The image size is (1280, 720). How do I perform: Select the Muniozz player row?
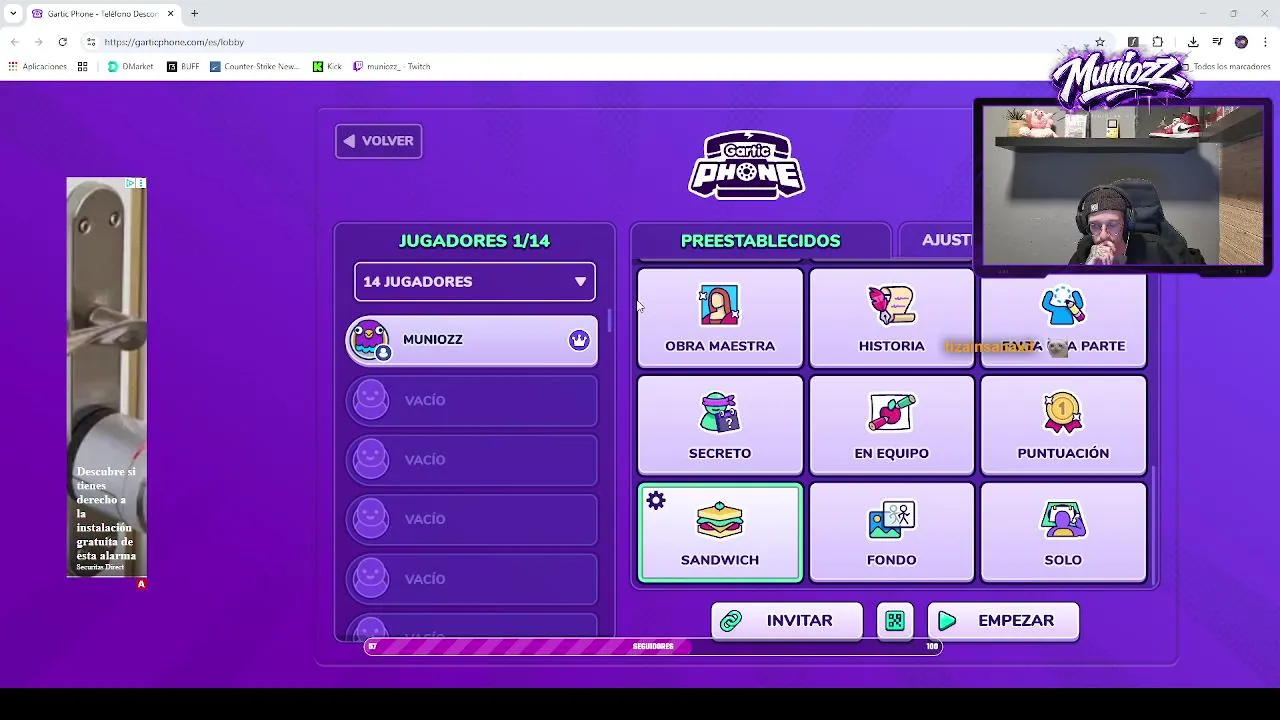[x=472, y=340]
